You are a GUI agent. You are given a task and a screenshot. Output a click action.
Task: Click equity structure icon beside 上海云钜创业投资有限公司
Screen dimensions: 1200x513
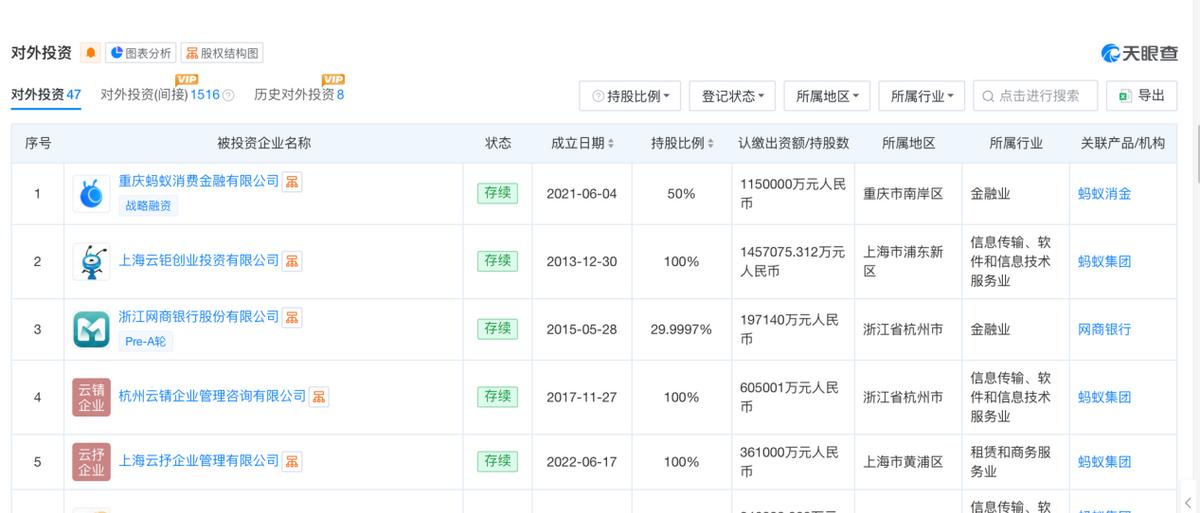[292, 261]
